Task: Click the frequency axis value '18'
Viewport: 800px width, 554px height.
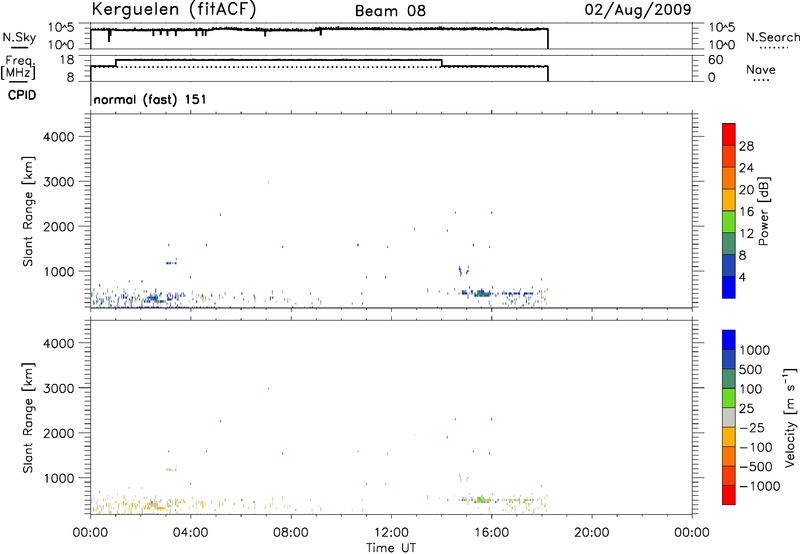Action: pos(66,60)
